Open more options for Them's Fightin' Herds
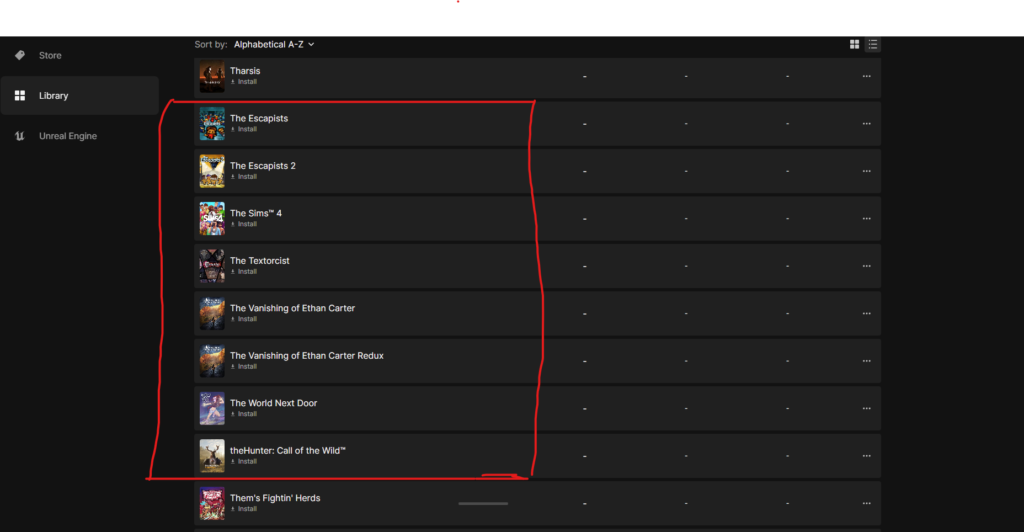 (x=867, y=503)
